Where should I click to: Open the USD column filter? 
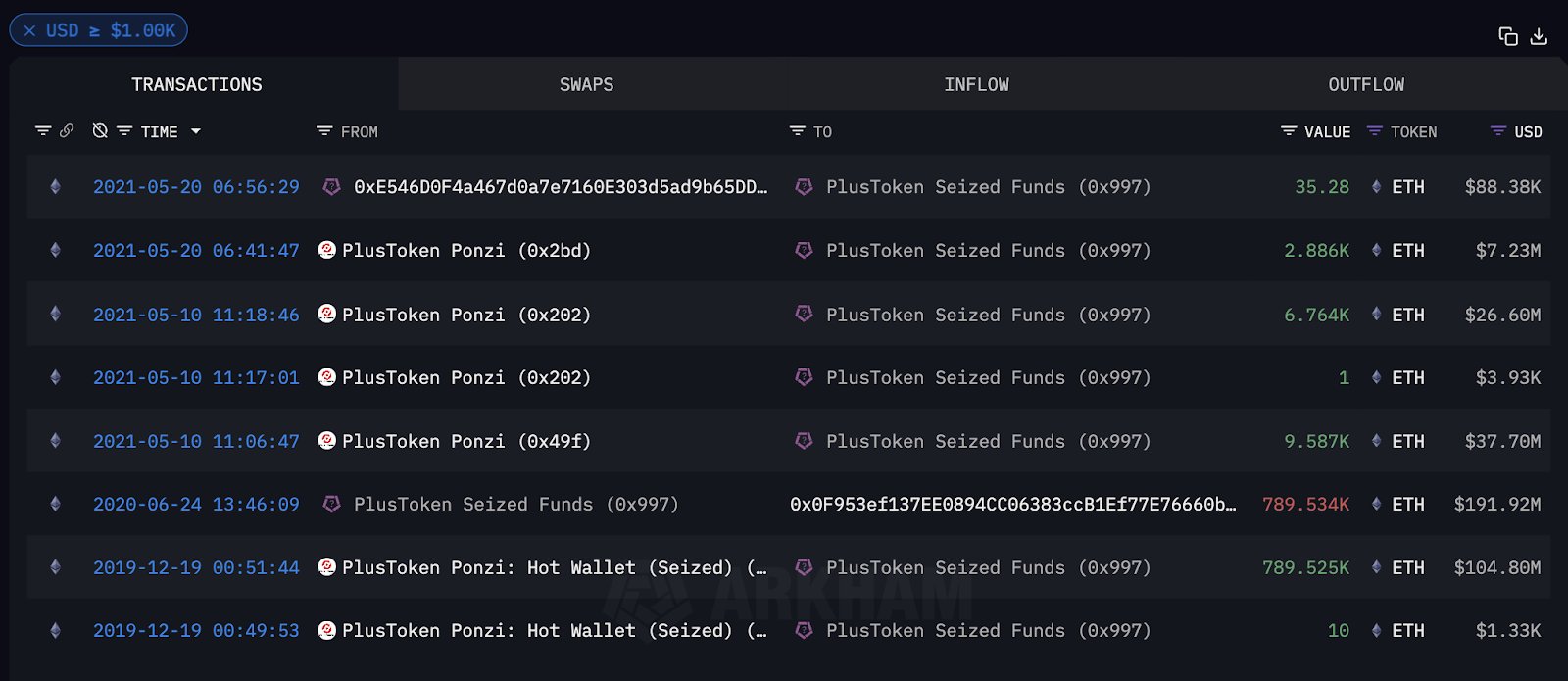(1498, 130)
